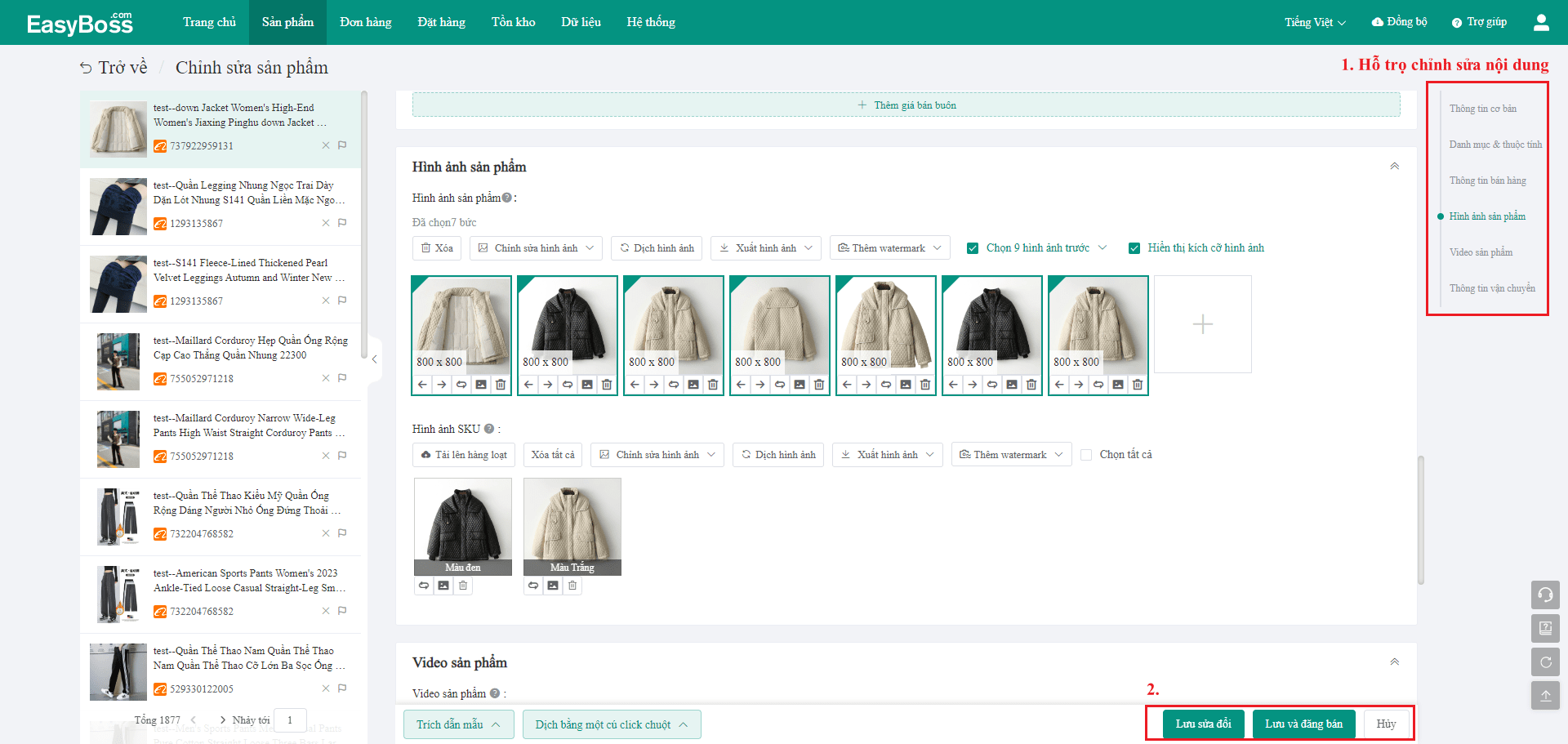Help icon next to Hình ảnh SKU
This screenshot has width=1568, height=744.
tap(489, 429)
